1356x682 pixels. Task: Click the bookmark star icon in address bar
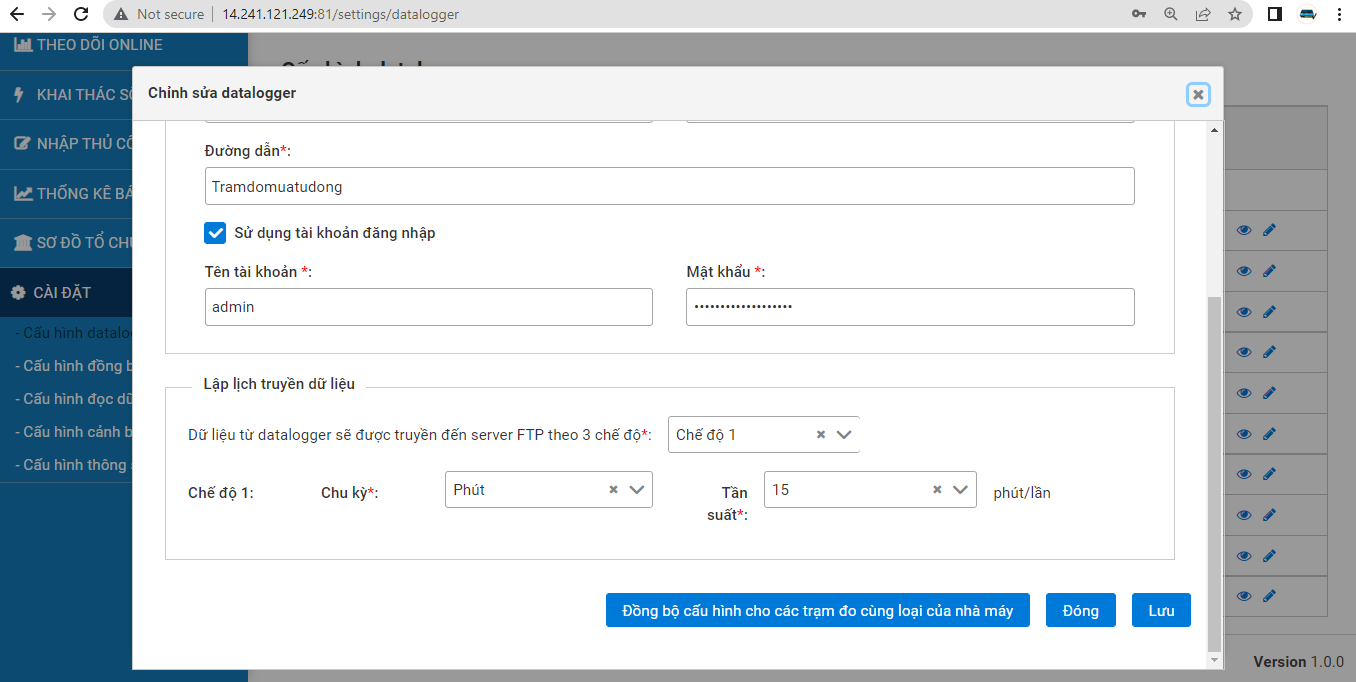1235,14
